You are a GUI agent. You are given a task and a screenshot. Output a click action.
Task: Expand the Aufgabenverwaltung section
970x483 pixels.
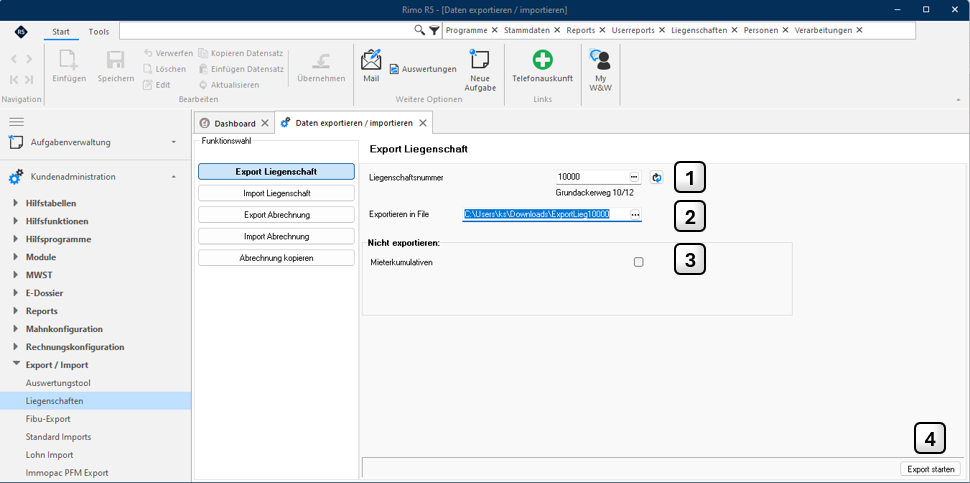tap(174, 142)
